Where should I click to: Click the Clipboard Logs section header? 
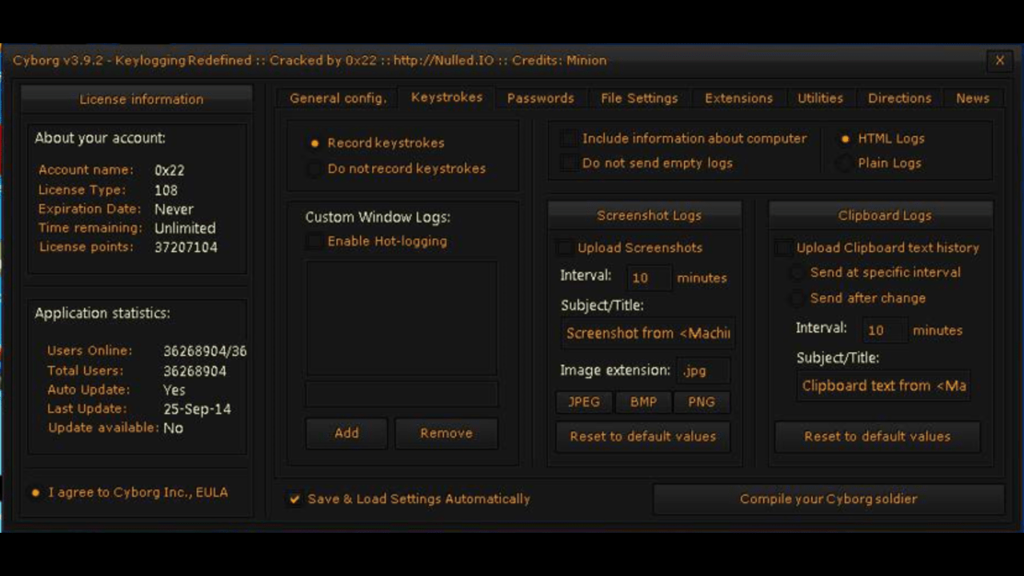coord(881,216)
